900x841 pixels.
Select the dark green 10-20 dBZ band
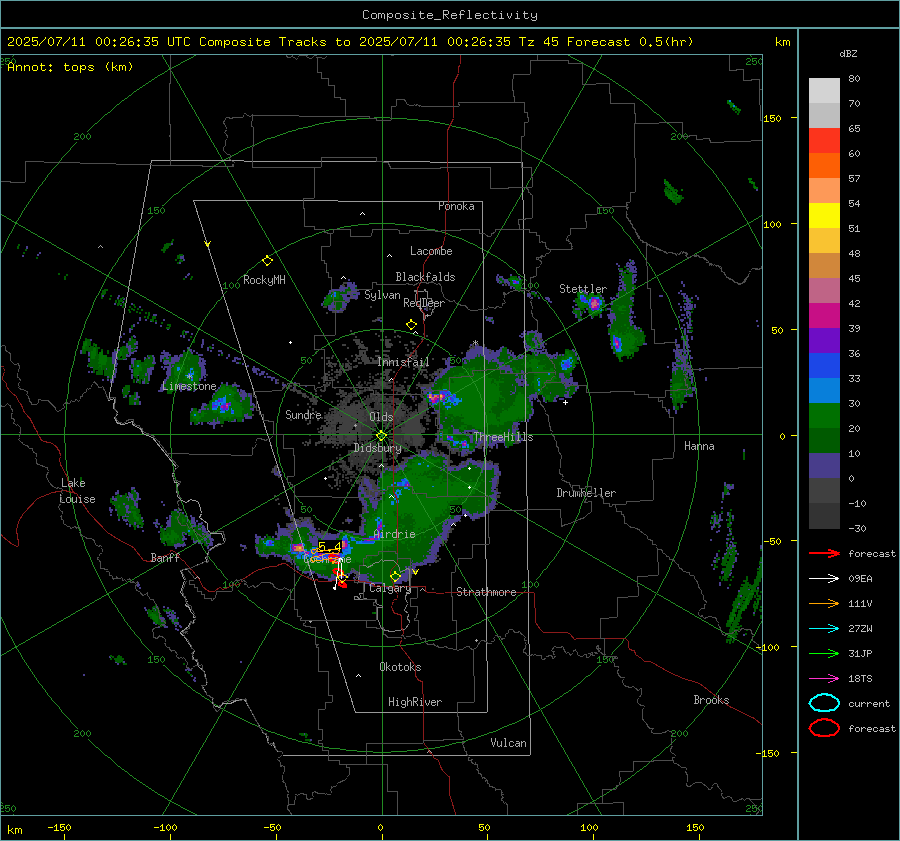(x=824, y=441)
